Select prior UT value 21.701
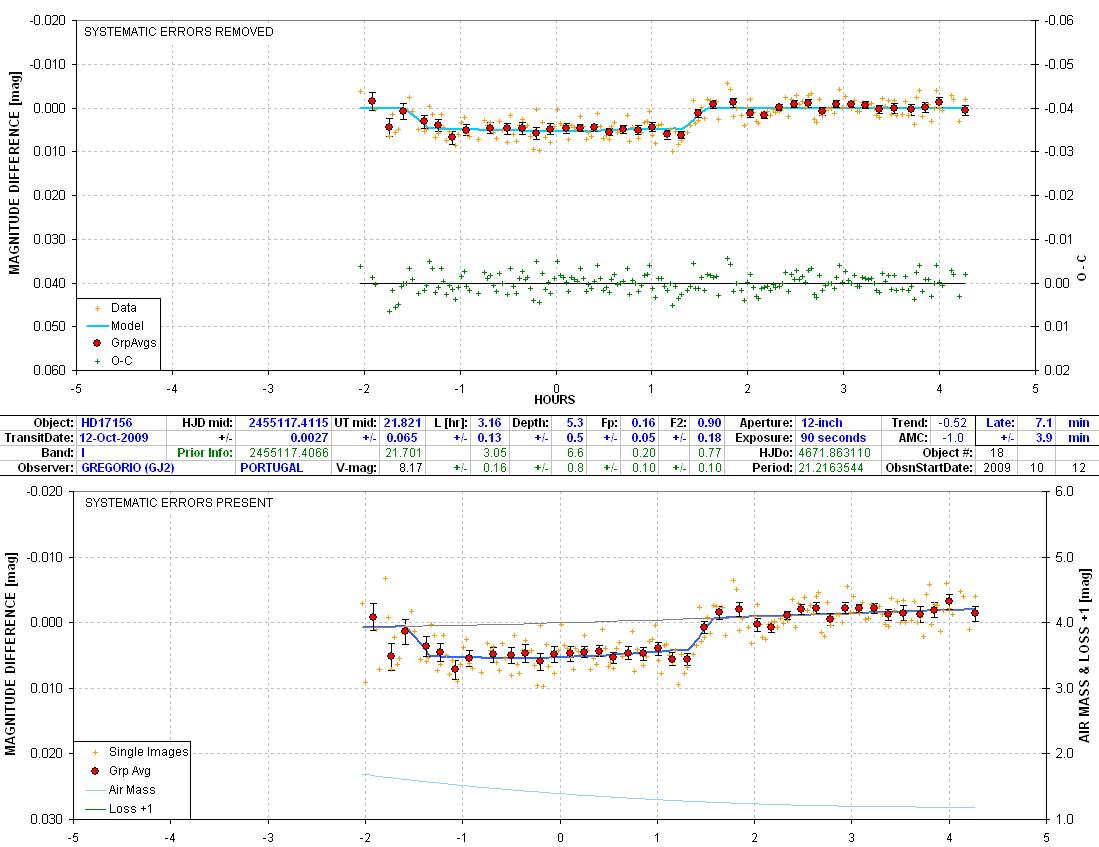The height and width of the screenshot is (847, 1099). 403,453
